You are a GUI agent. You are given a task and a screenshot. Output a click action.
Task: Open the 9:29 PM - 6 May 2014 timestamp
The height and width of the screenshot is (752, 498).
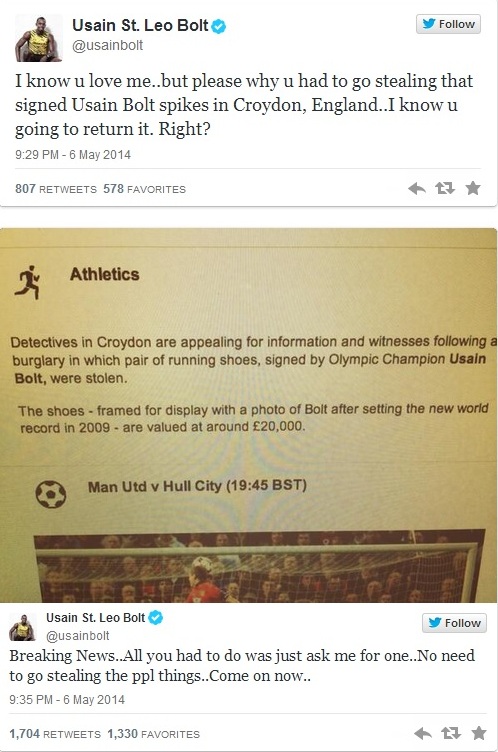pos(73,154)
